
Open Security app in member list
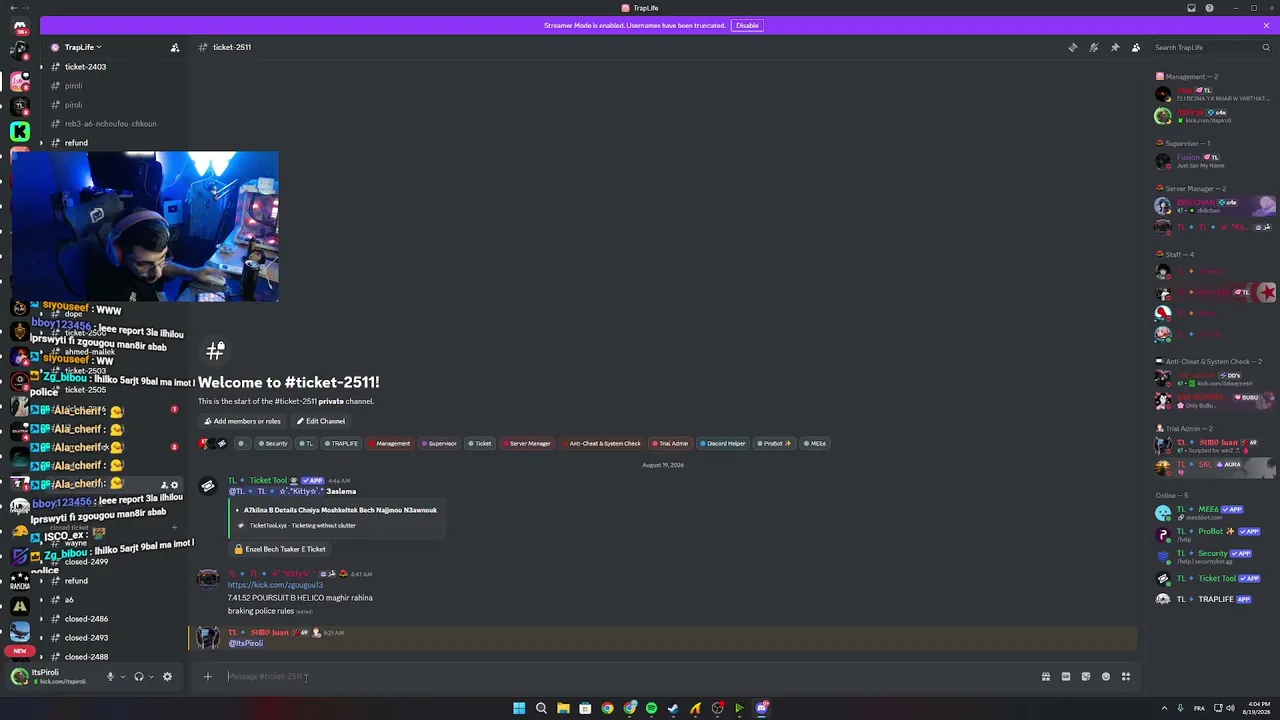tap(1214, 556)
